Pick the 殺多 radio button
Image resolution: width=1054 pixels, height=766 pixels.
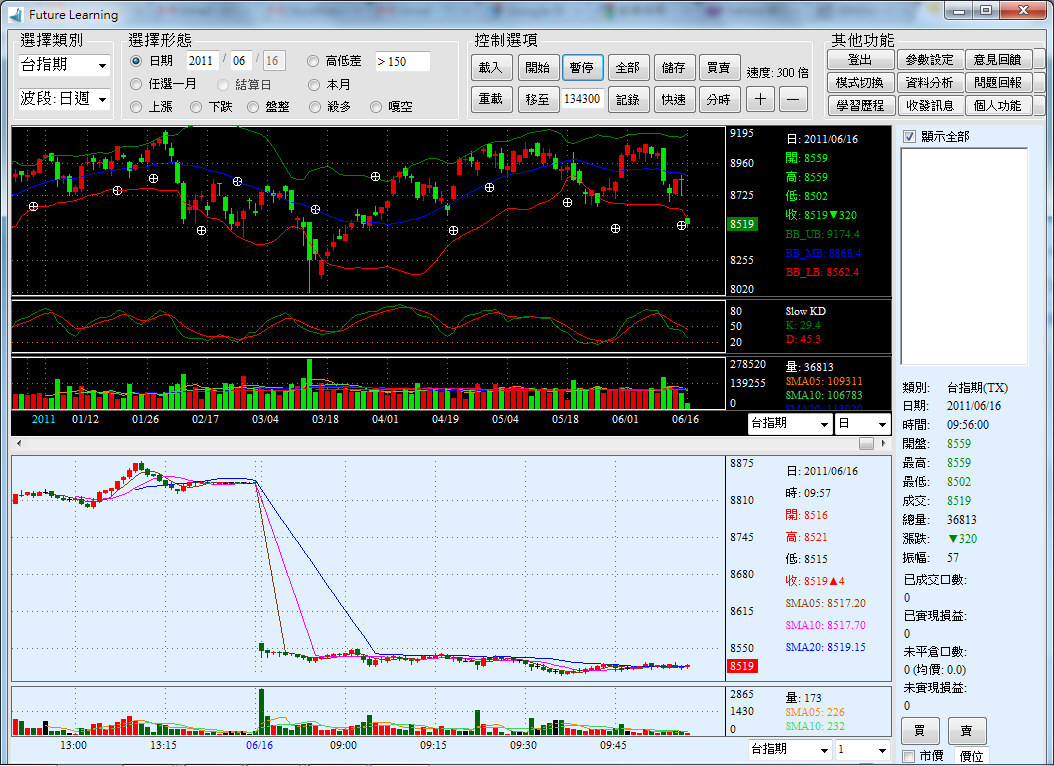pos(314,107)
